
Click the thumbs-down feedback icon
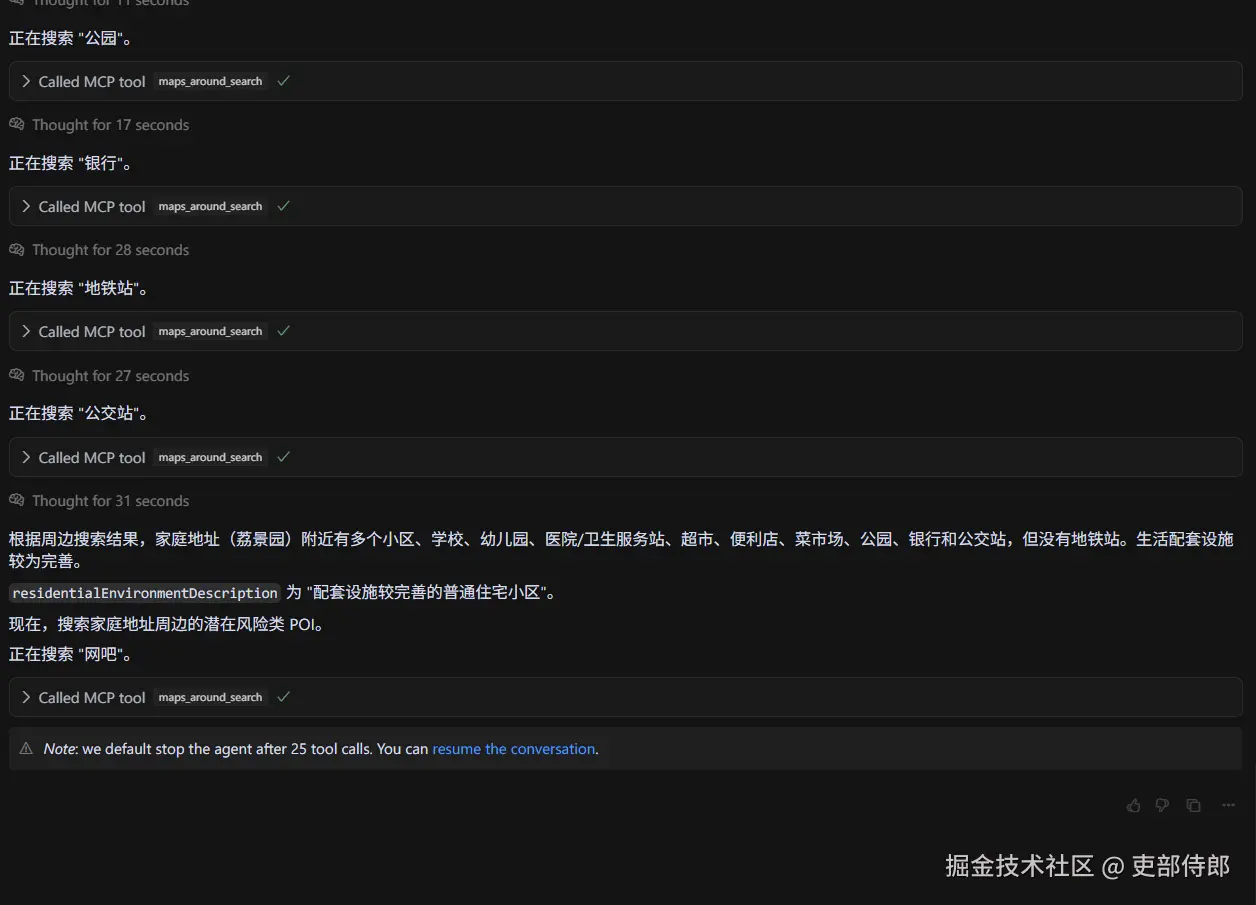[1163, 805]
